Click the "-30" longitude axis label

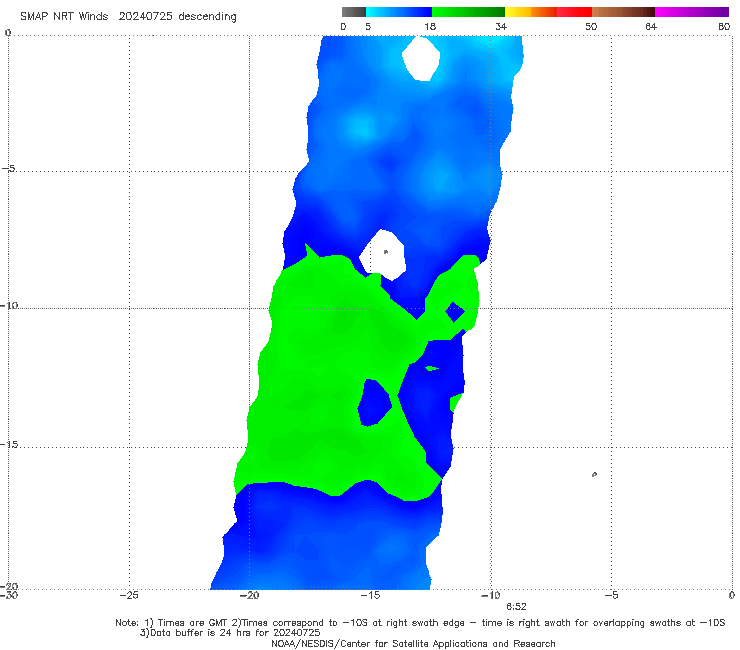click(x=9, y=595)
